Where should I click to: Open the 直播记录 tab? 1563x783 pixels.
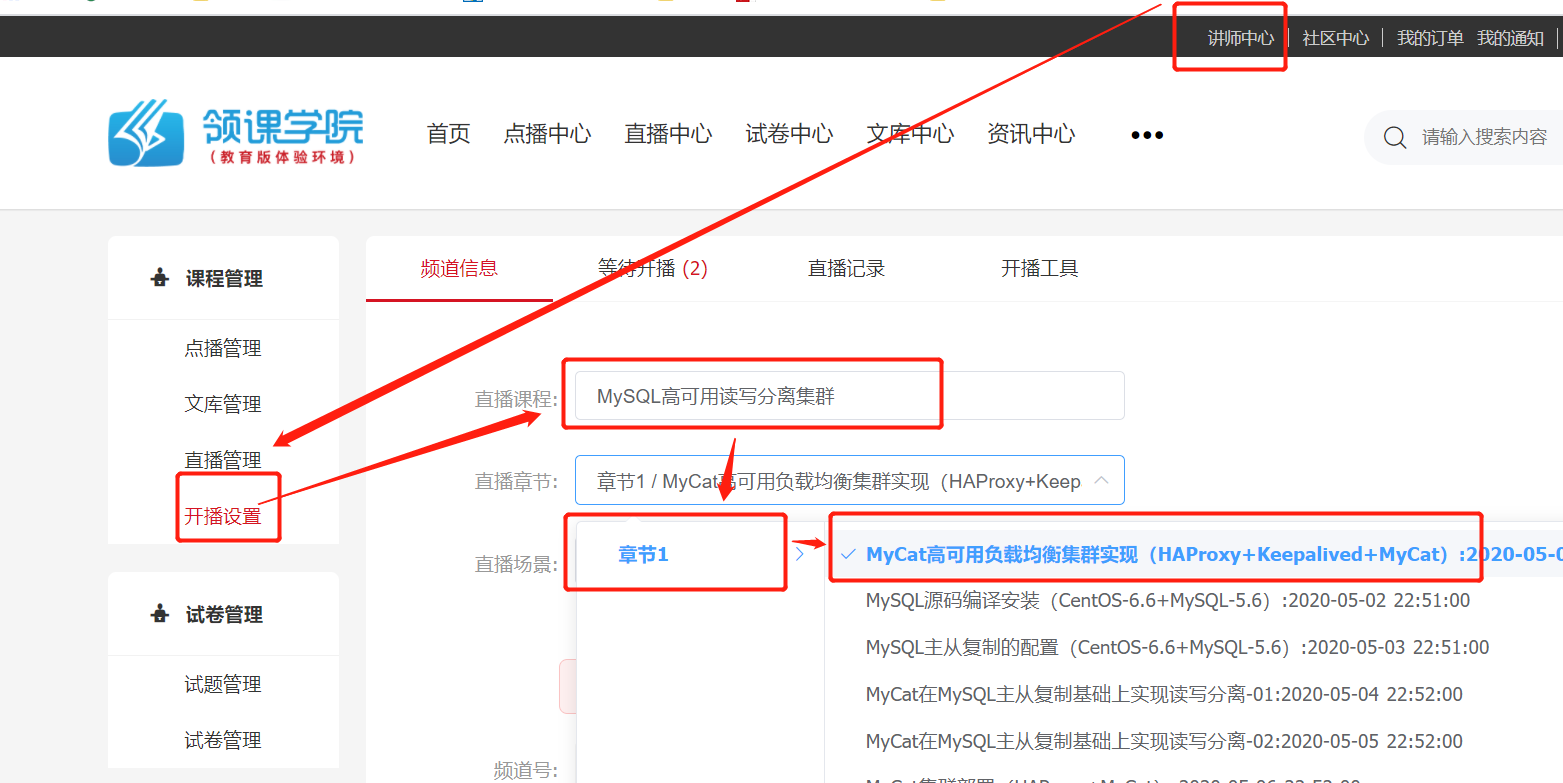[x=846, y=268]
